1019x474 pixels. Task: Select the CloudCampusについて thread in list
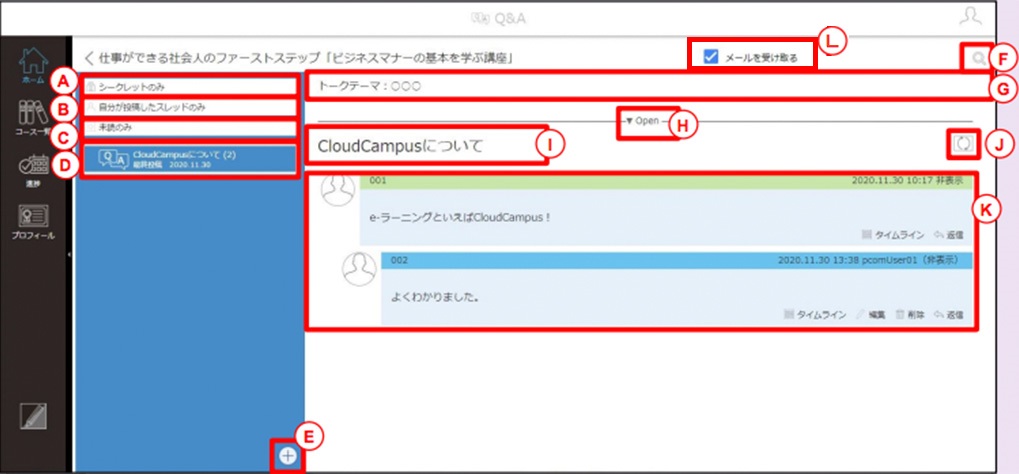tap(188, 159)
